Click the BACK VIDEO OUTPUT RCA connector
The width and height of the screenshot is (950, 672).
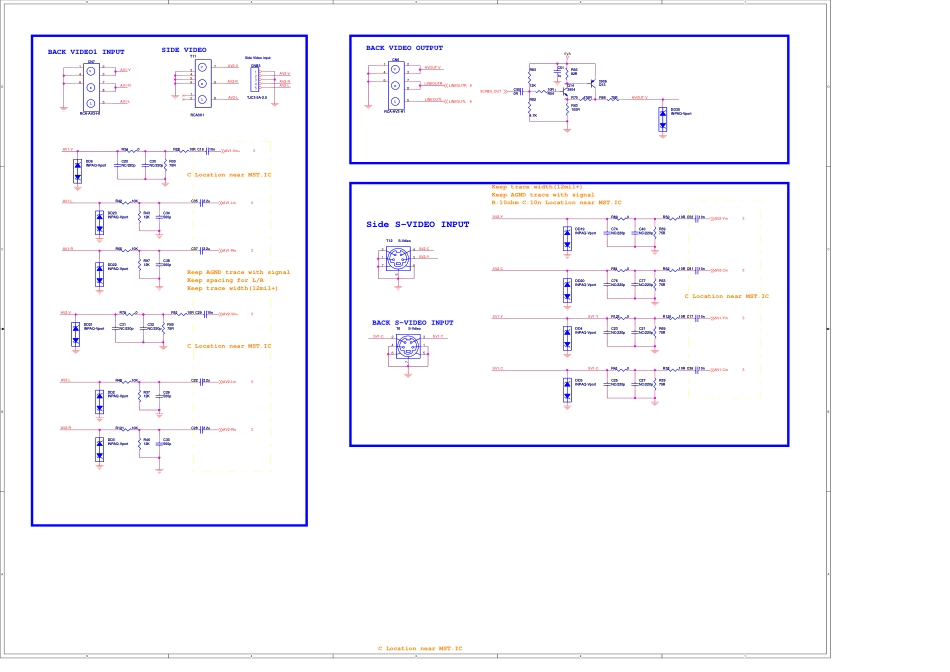coord(395,86)
